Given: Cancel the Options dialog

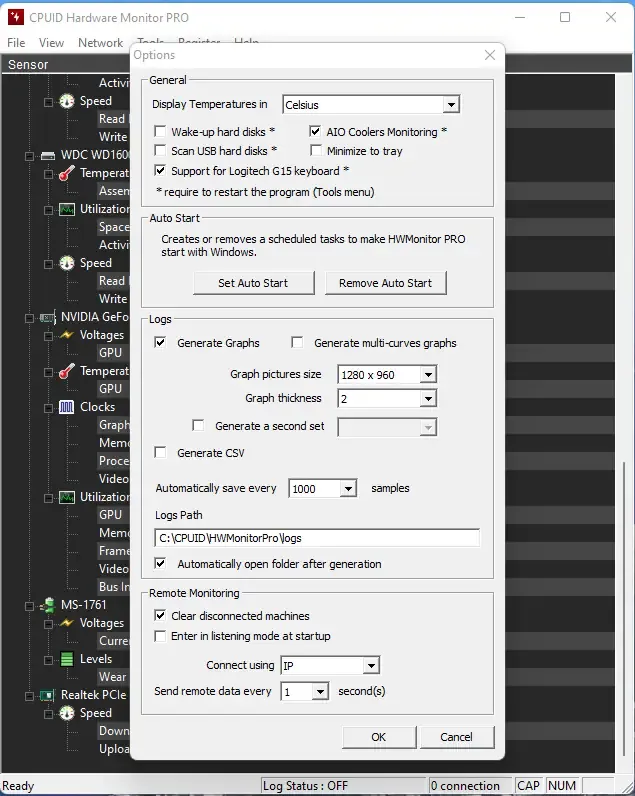Looking at the screenshot, I should click(x=456, y=737).
